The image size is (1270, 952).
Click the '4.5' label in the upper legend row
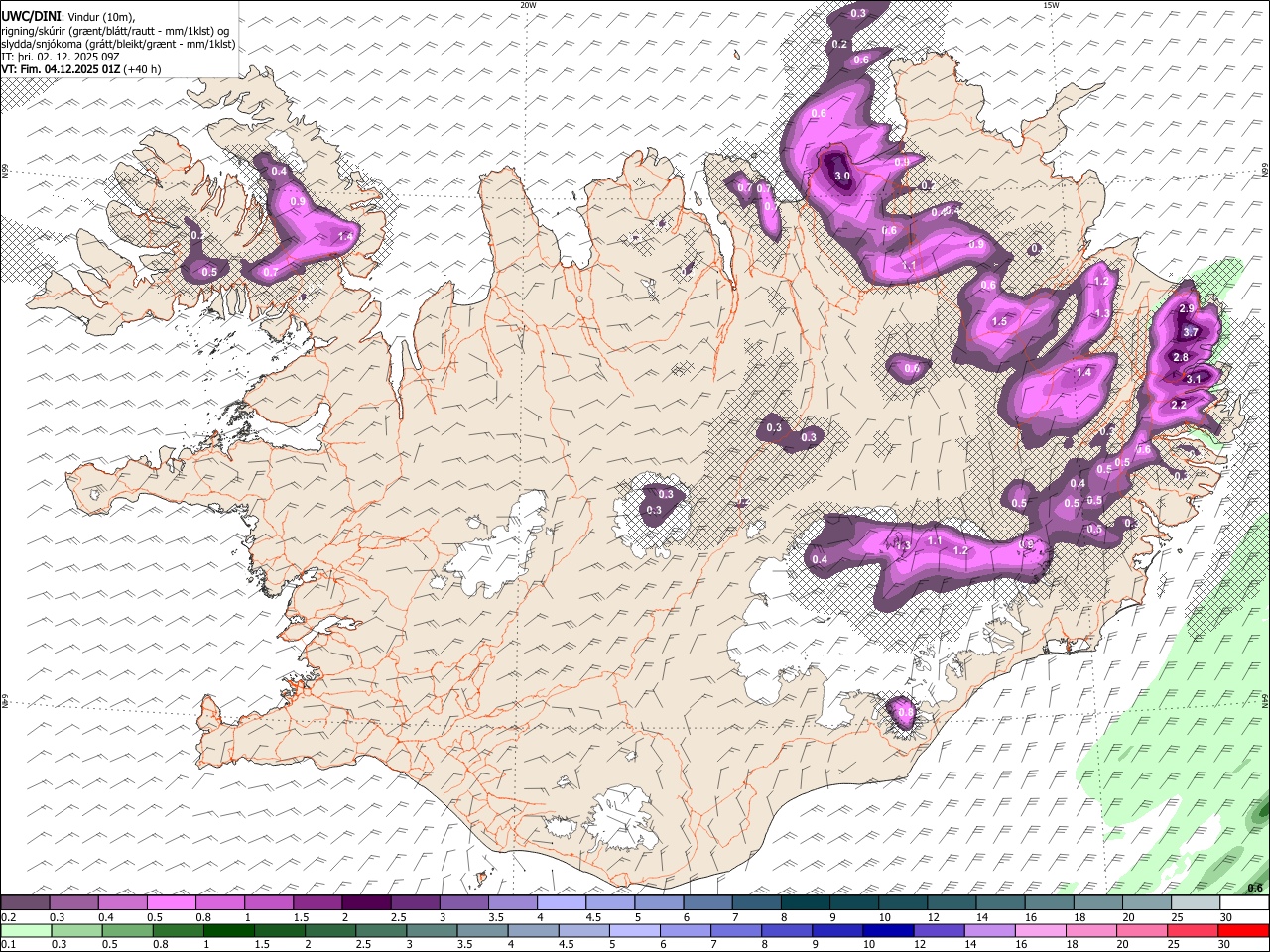[593, 917]
